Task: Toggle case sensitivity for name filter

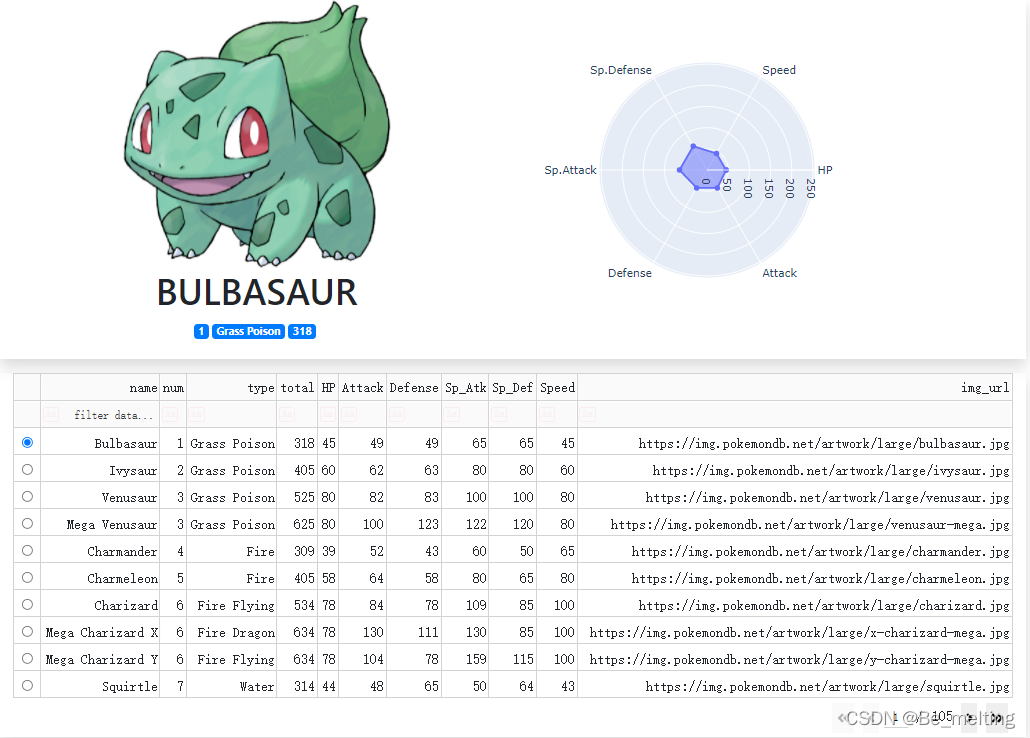Action: click(x=51, y=415)
